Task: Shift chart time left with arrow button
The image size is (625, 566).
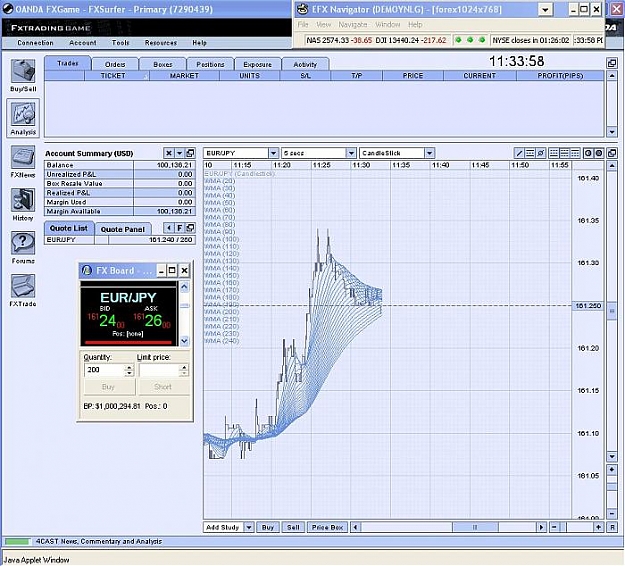Action: (355, 527)
